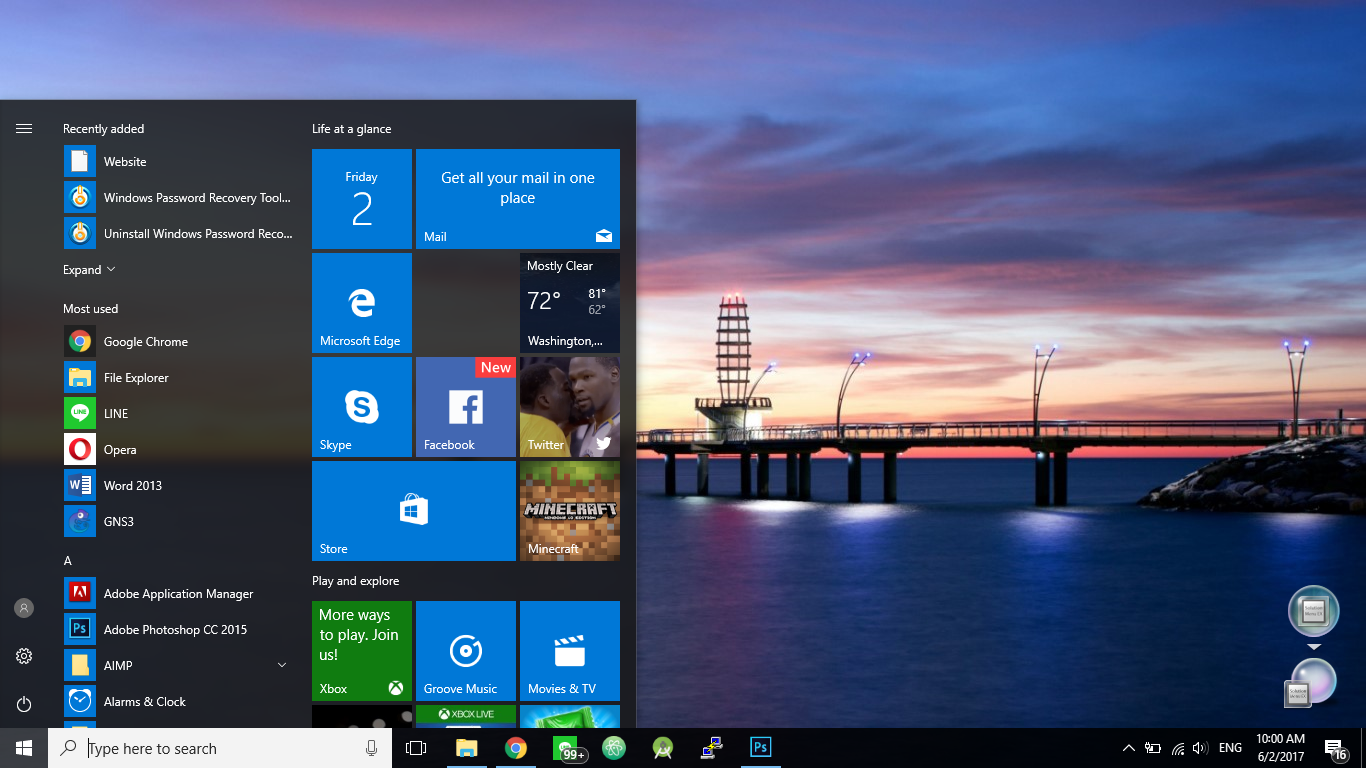Click the Microsoft Edge tile

pos(362,303)
